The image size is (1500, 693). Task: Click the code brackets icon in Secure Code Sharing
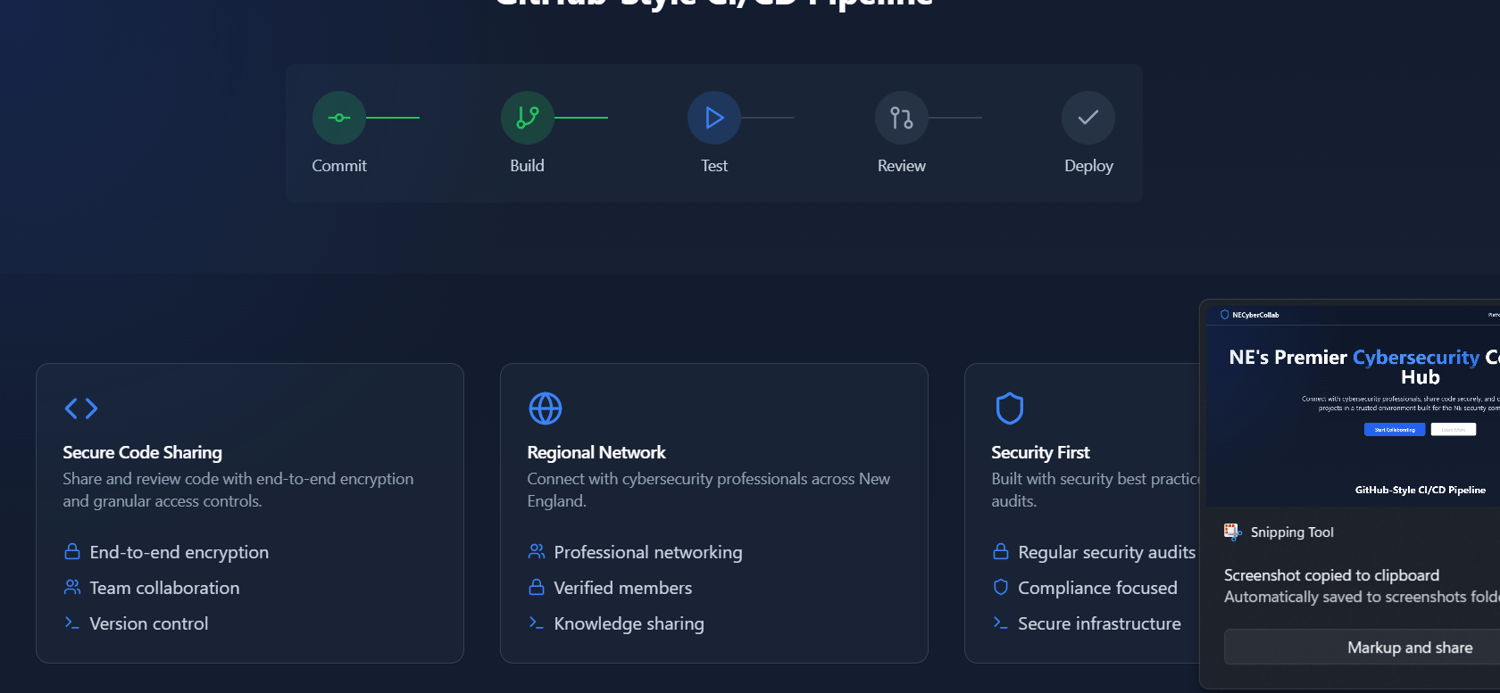pyautogui.click(x=81, y=408)
